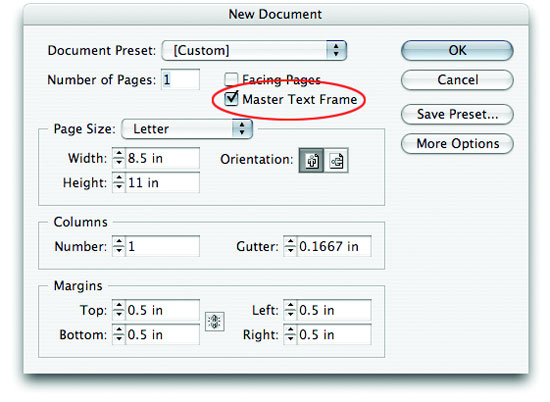Viewport: 550px width, 402px height.
Task: Enable the Facing Pages checkbox
Action: point(231,79)
